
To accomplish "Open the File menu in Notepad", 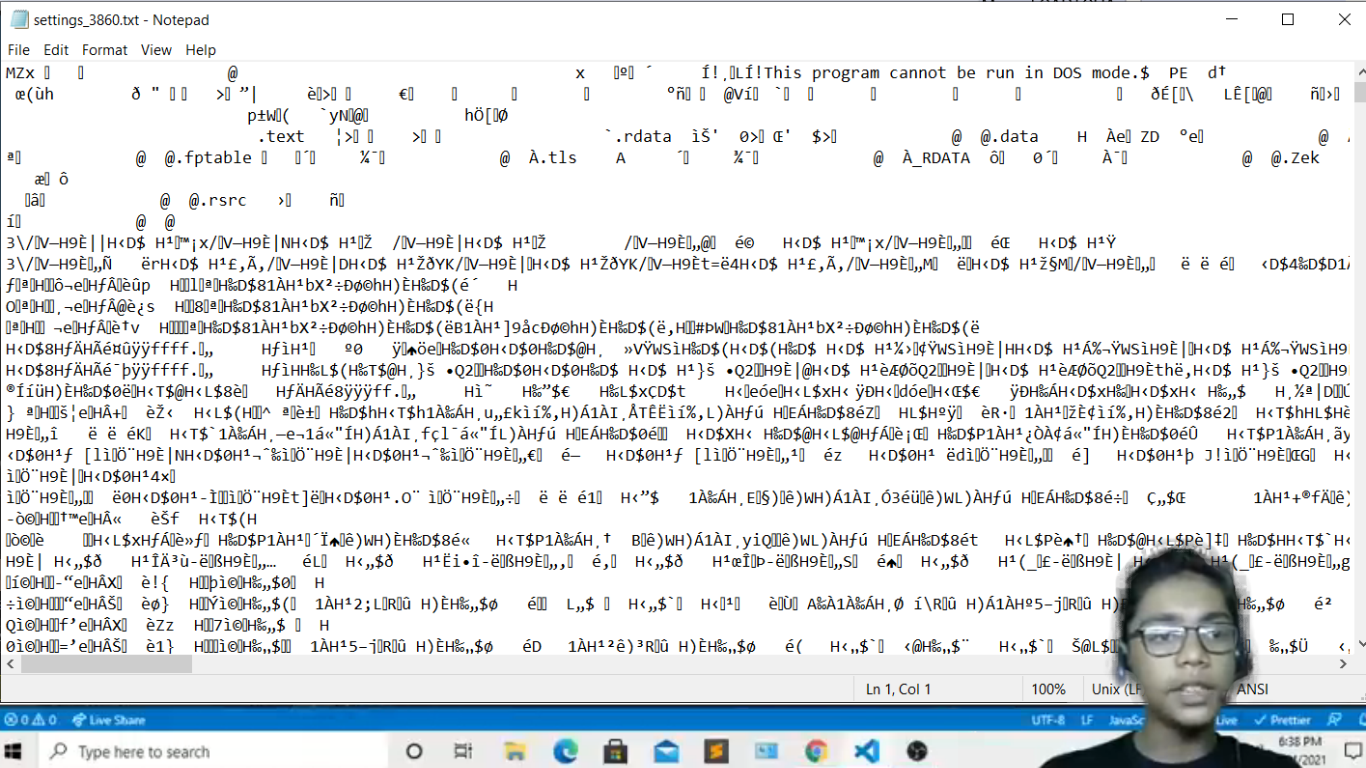I will [18, 50].
